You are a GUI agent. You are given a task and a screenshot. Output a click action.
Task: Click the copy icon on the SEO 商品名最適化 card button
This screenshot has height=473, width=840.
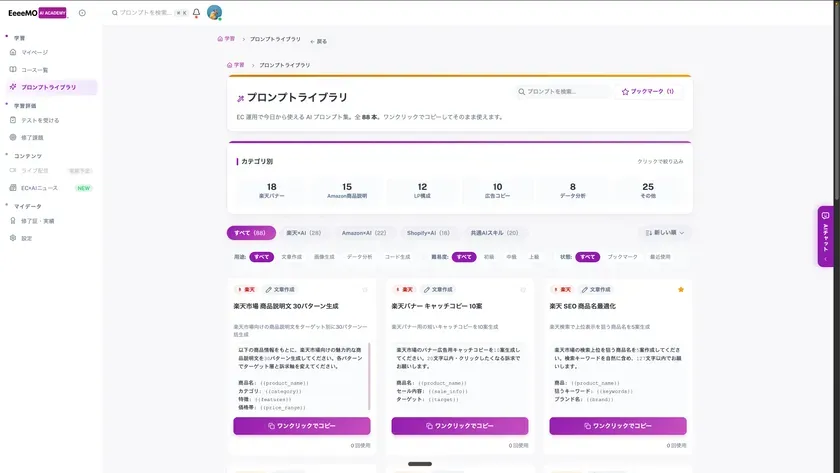587,426
